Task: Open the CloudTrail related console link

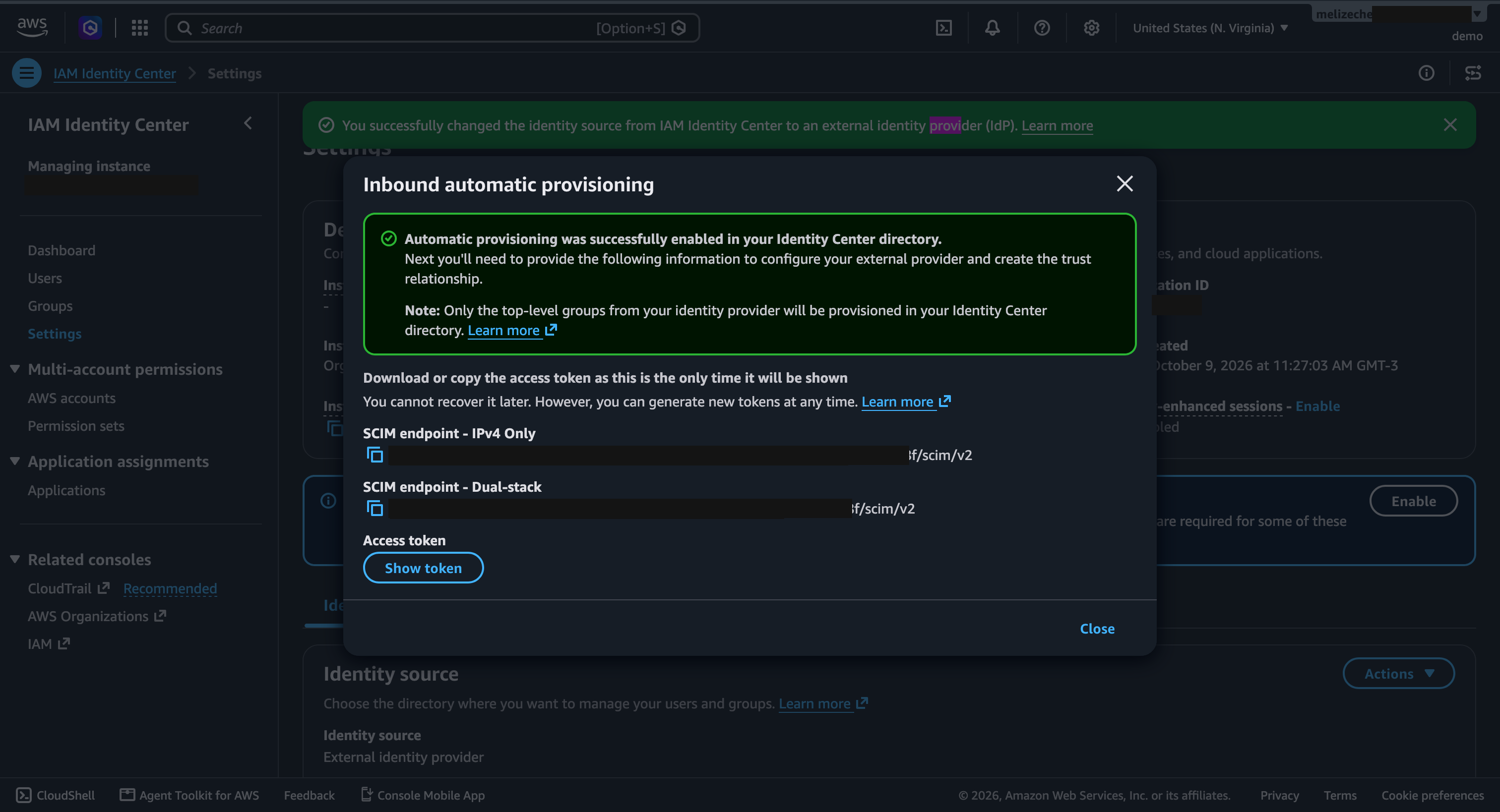Action: pyautogui.click(x=68, y=588)
